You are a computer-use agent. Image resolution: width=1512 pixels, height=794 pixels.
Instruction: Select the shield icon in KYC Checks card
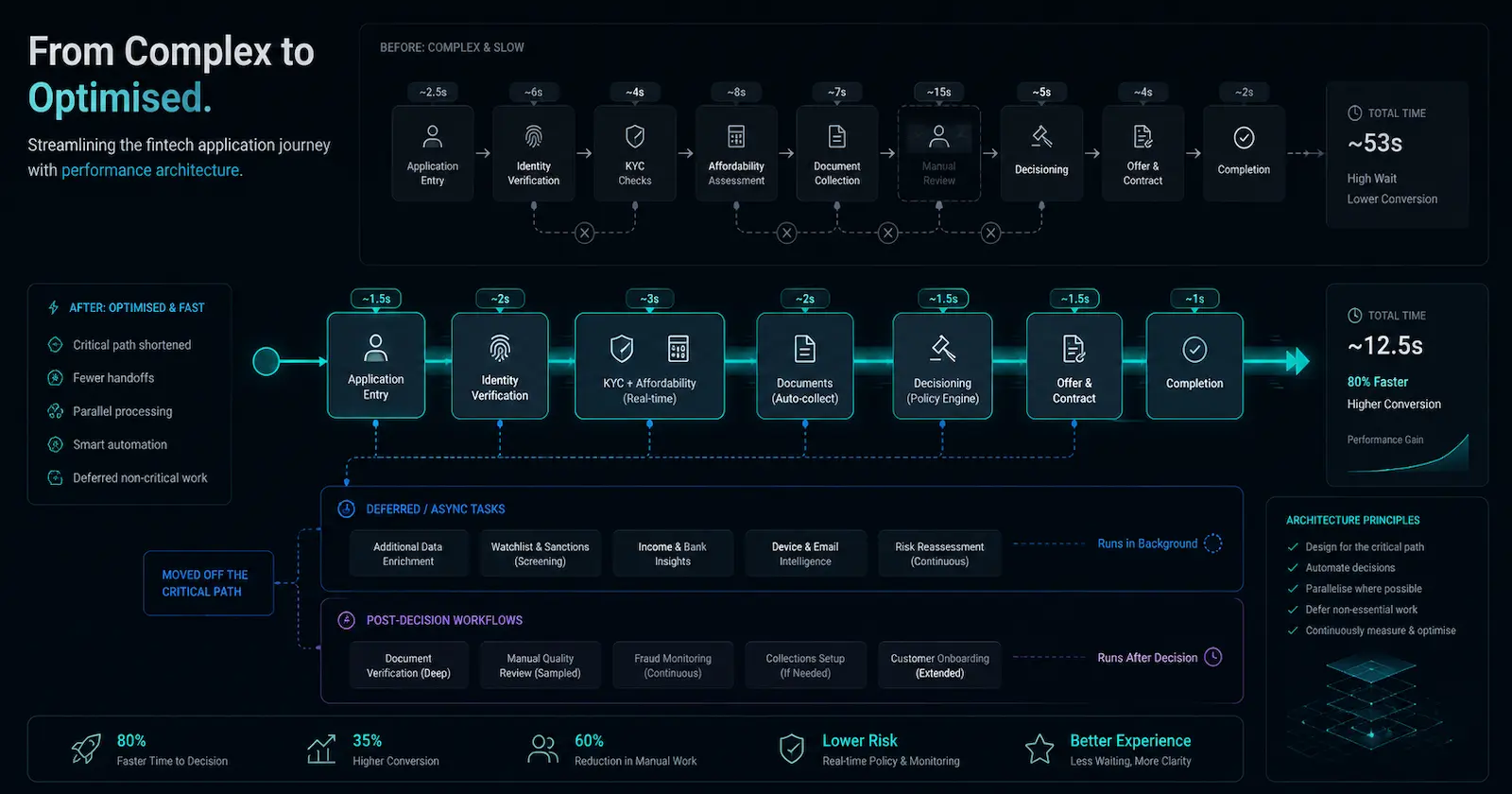pyautogui.click(x=635, y=137)
